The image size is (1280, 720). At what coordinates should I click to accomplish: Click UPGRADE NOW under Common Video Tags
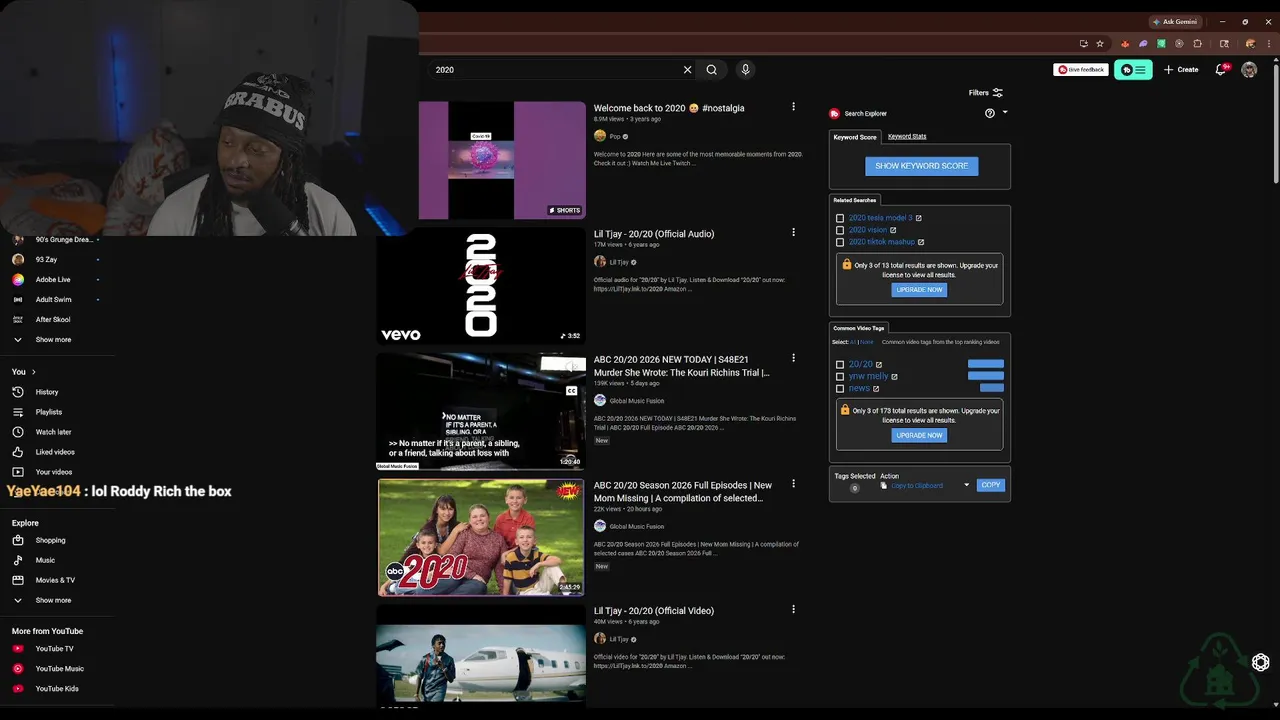(x=919, y=435)
